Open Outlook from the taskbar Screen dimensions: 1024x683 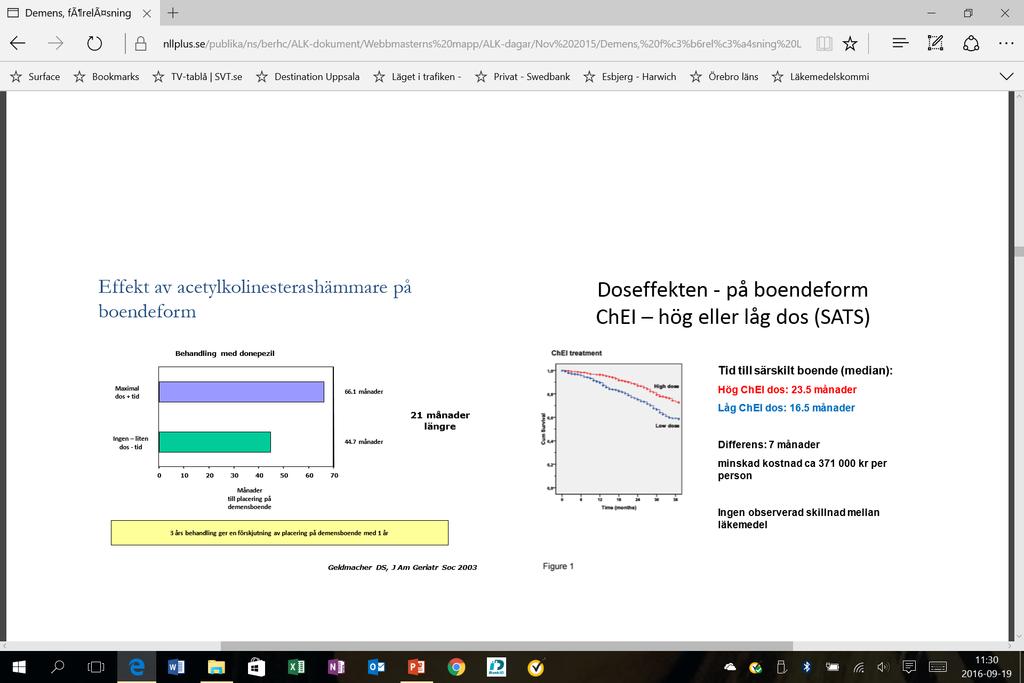click(x=376, y=667)
